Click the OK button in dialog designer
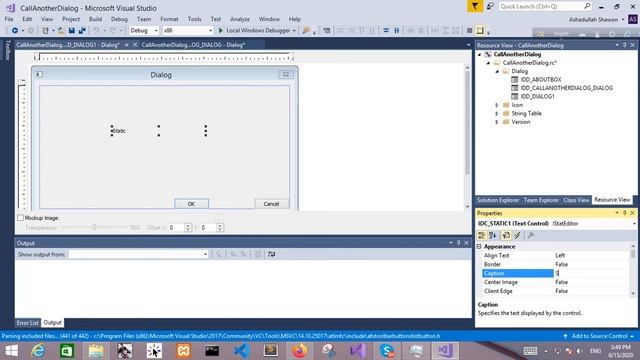 191,204
